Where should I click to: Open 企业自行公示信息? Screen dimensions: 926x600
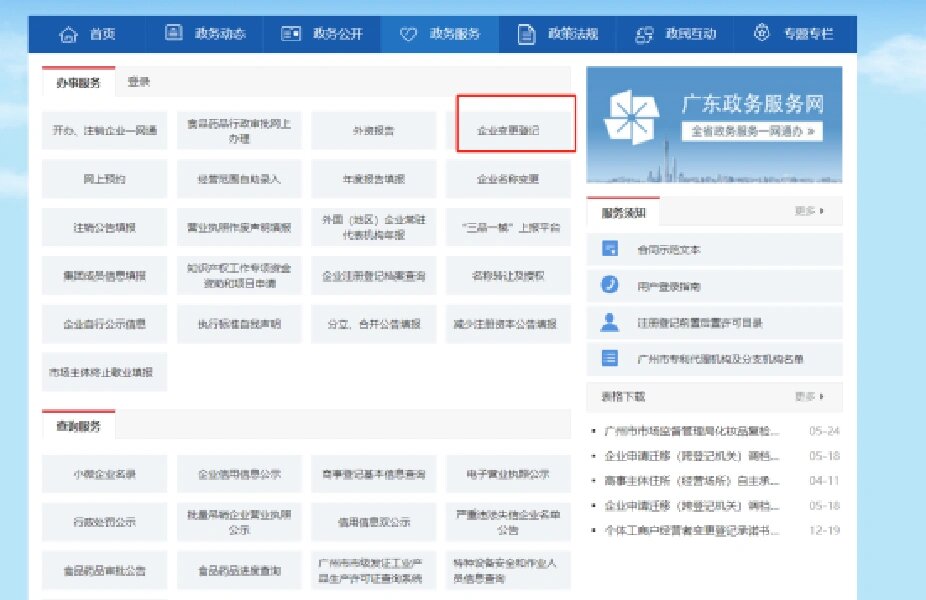click(105, 324)
